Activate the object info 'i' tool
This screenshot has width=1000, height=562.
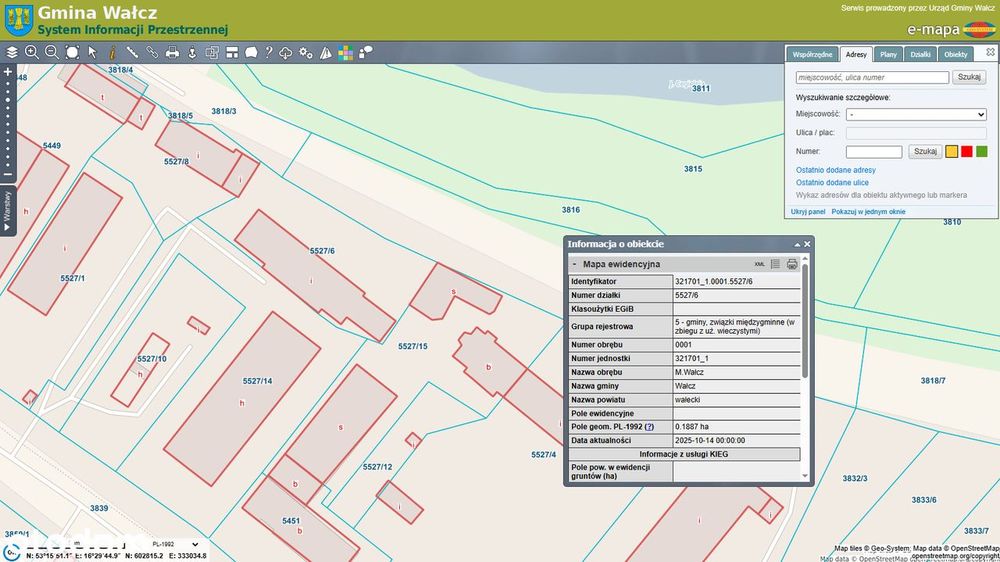pos(112,52)
